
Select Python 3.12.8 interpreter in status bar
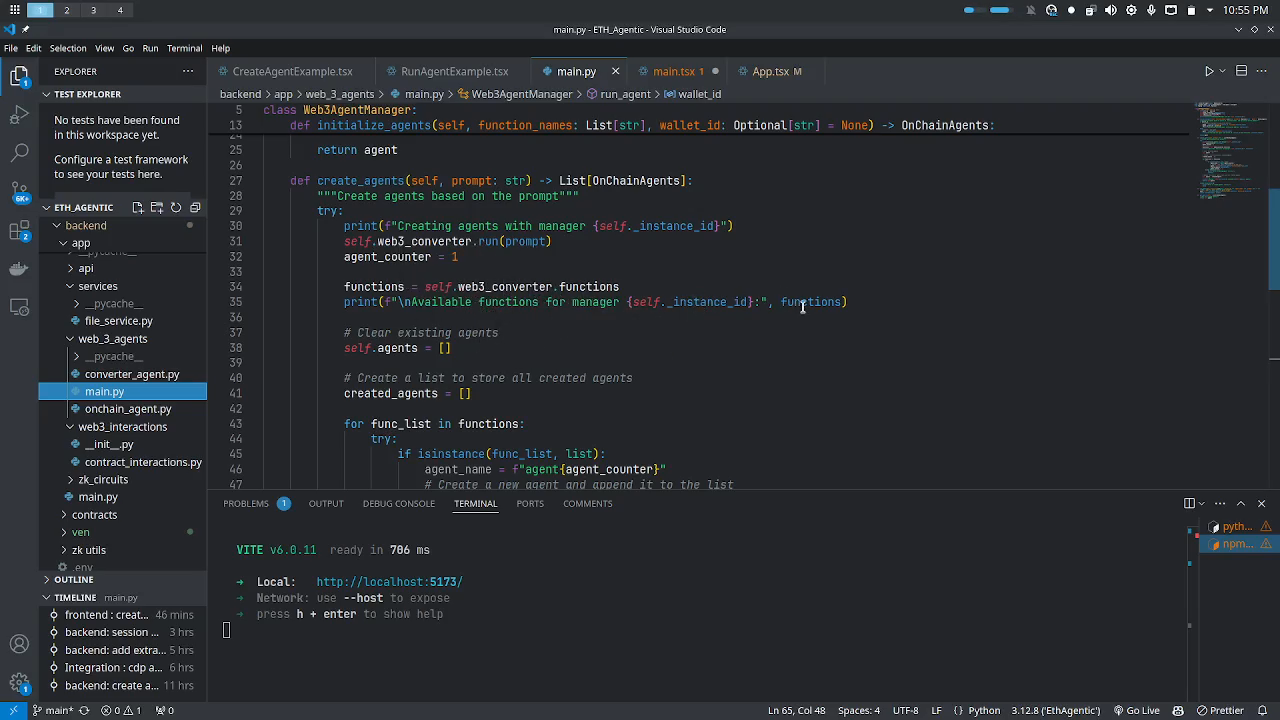click(x=1056, y=711)
